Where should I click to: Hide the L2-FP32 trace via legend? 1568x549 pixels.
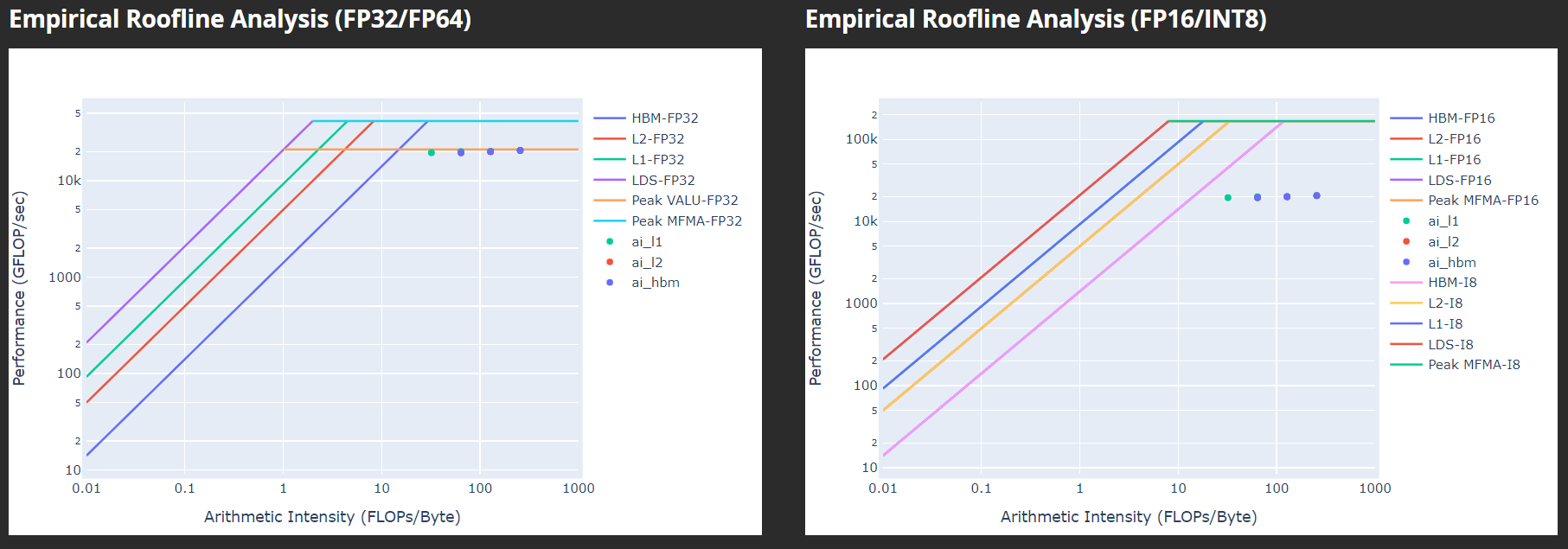click(657, 139)
